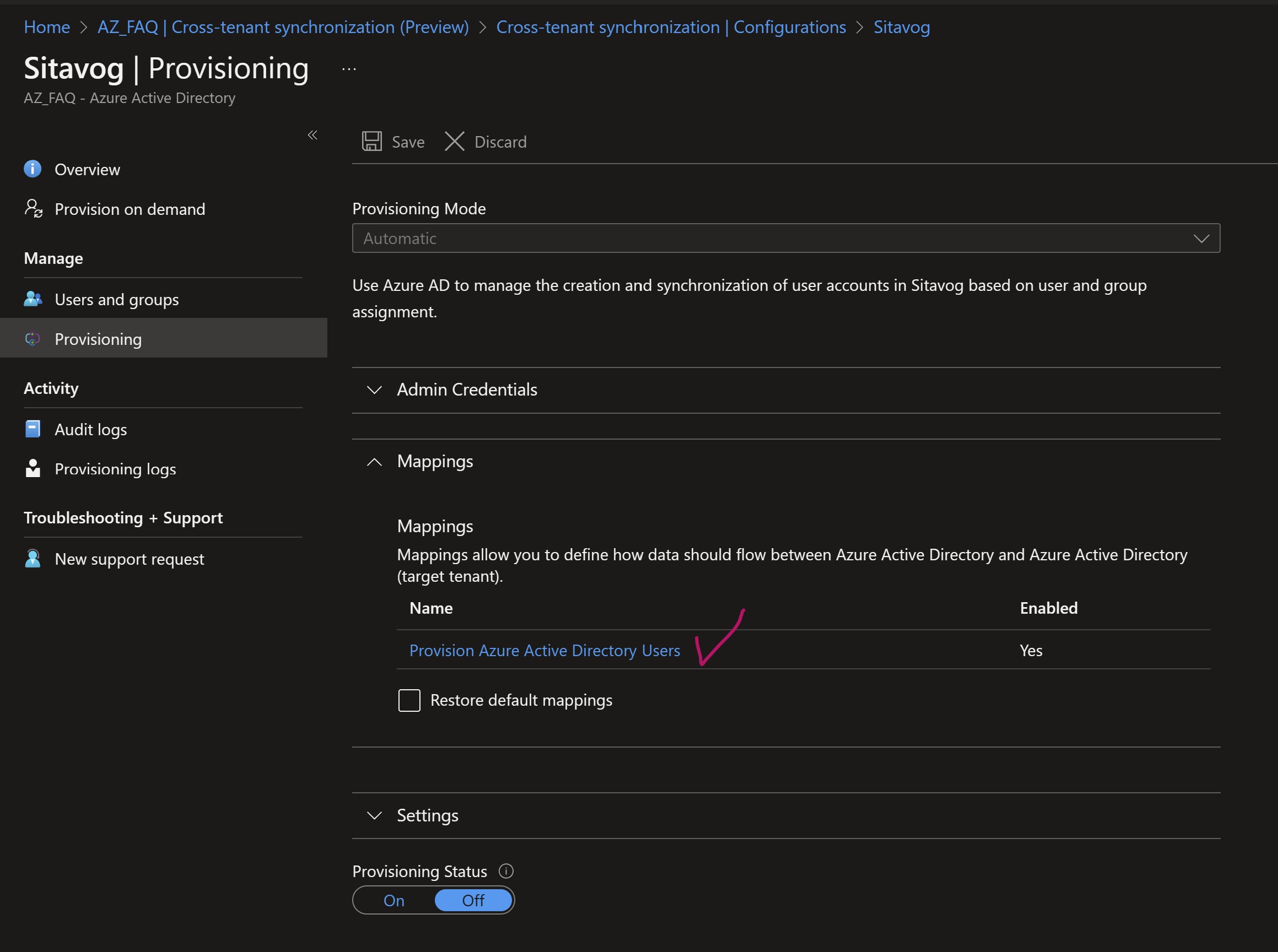Expand the Admin Credentials section
Screen dimensions: 1278x952
pyautogui.click(x=786, y=390)
